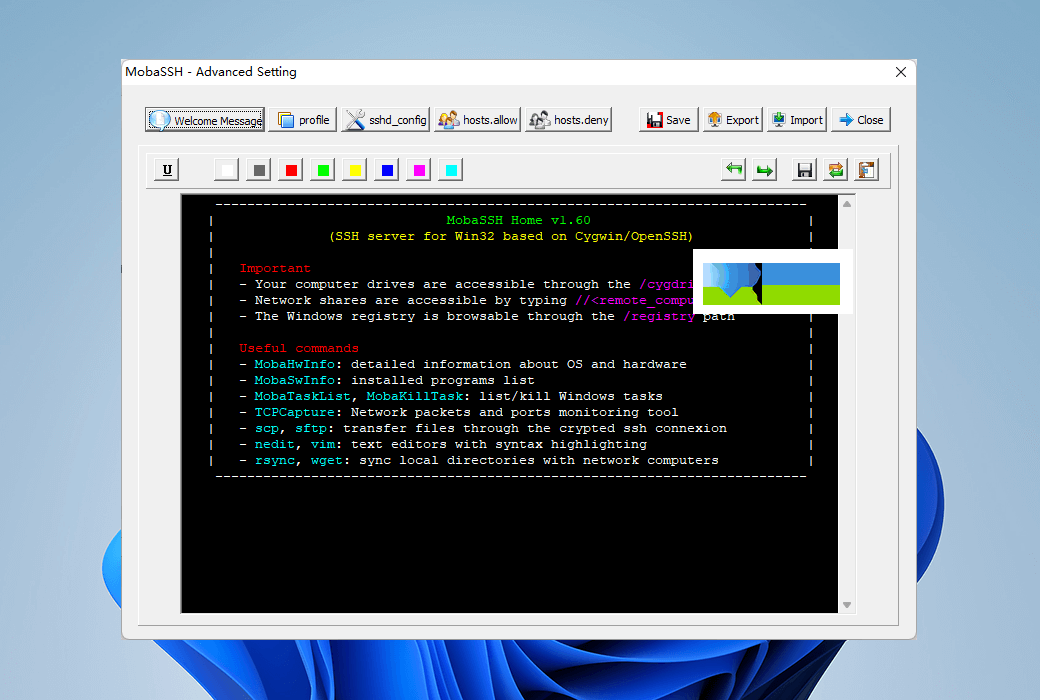The width and height of the screenshot is (1040, 700).
Task: Click the orange-green reload arrows icon
Action: click(835, 170)
